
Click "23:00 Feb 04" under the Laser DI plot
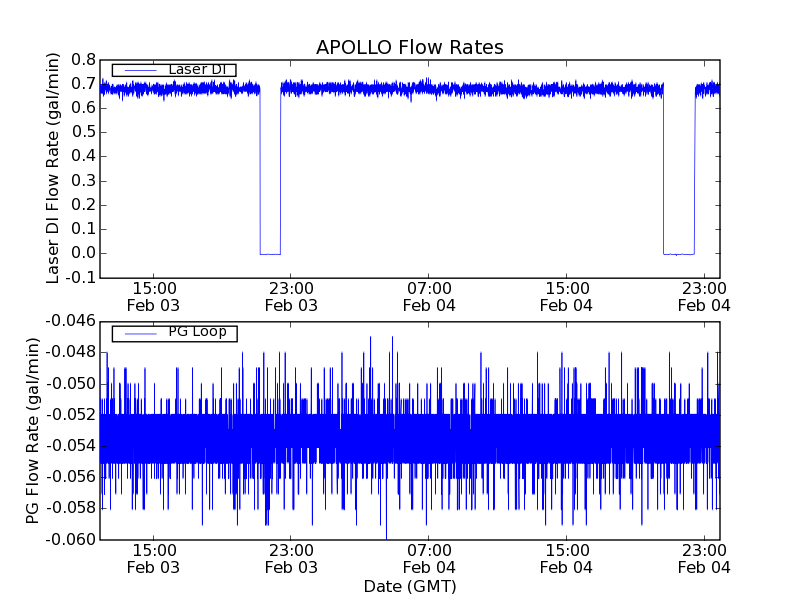704,297
